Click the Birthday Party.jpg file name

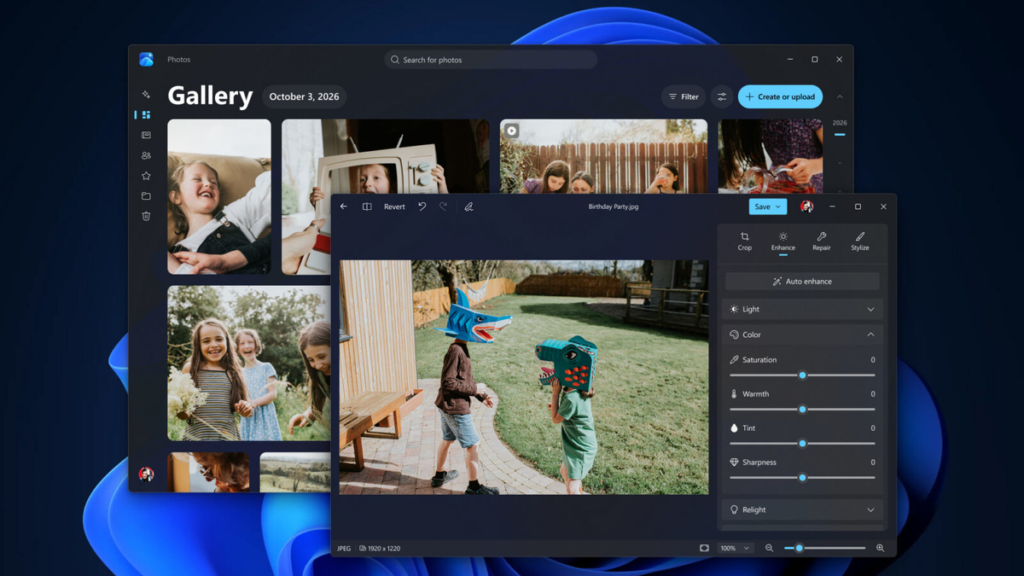click(x=613, y=206)
